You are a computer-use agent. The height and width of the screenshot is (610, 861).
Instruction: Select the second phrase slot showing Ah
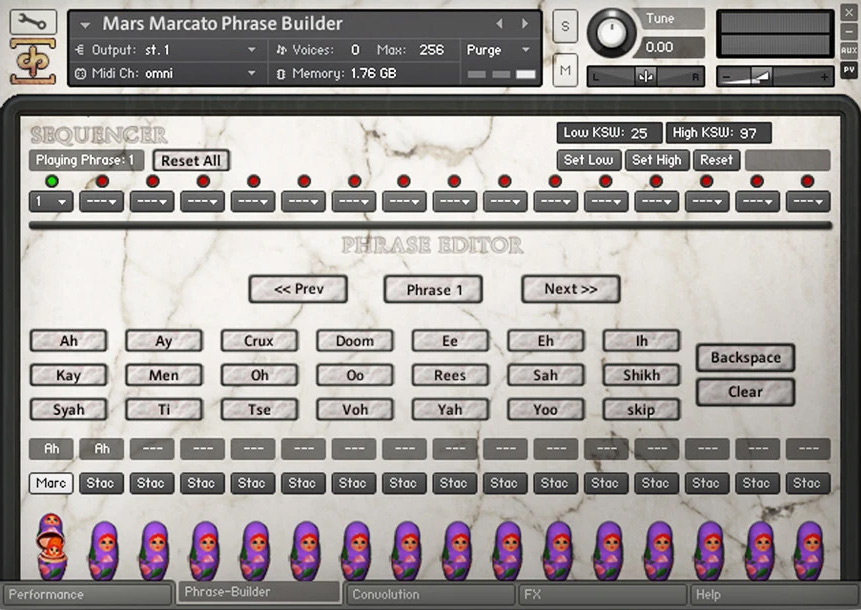tap(101, 449)
